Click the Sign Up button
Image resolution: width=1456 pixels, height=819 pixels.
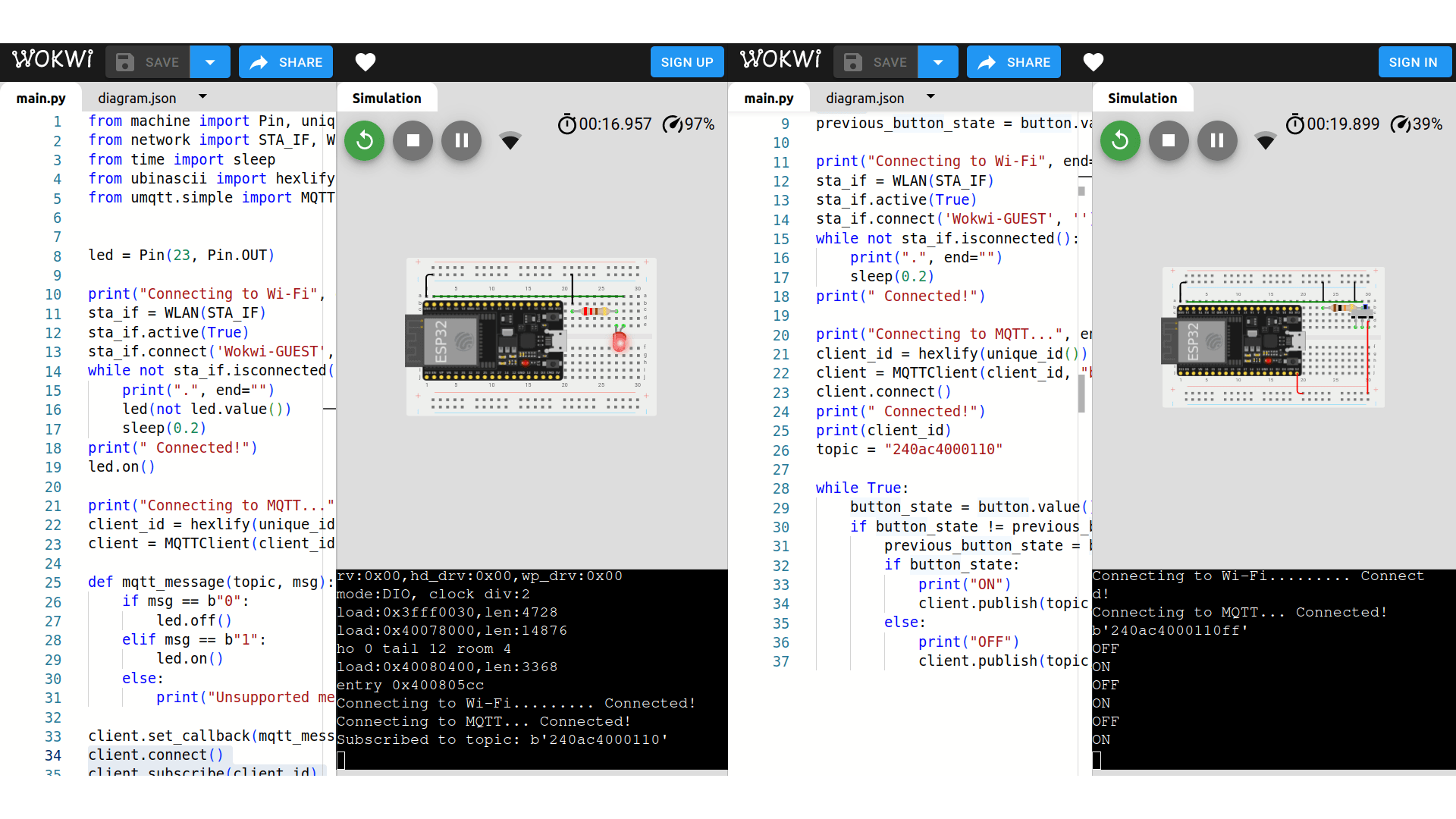(x=686, y=62)
